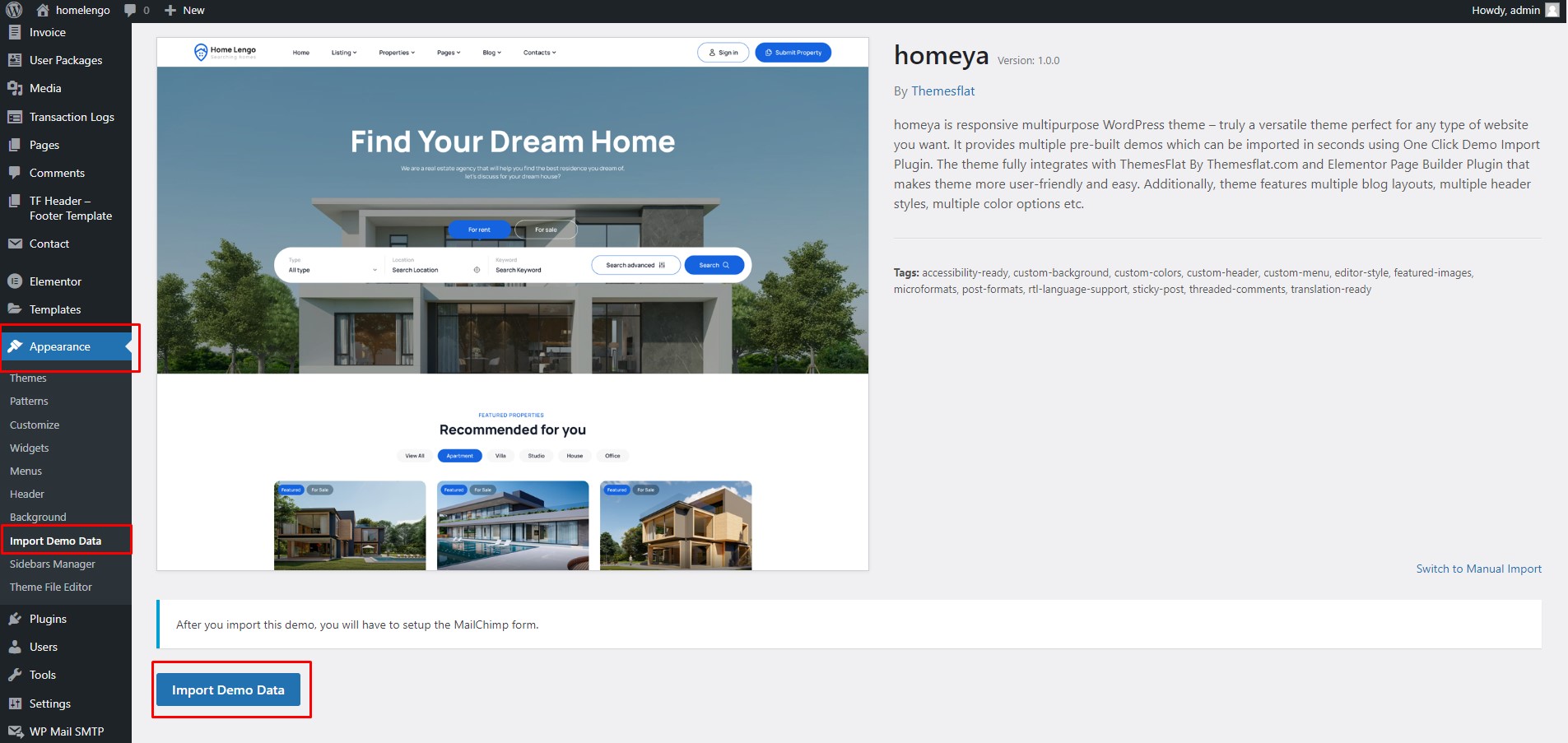Open the Menus submenu item

pyautogui.click(x=26, y=471)
